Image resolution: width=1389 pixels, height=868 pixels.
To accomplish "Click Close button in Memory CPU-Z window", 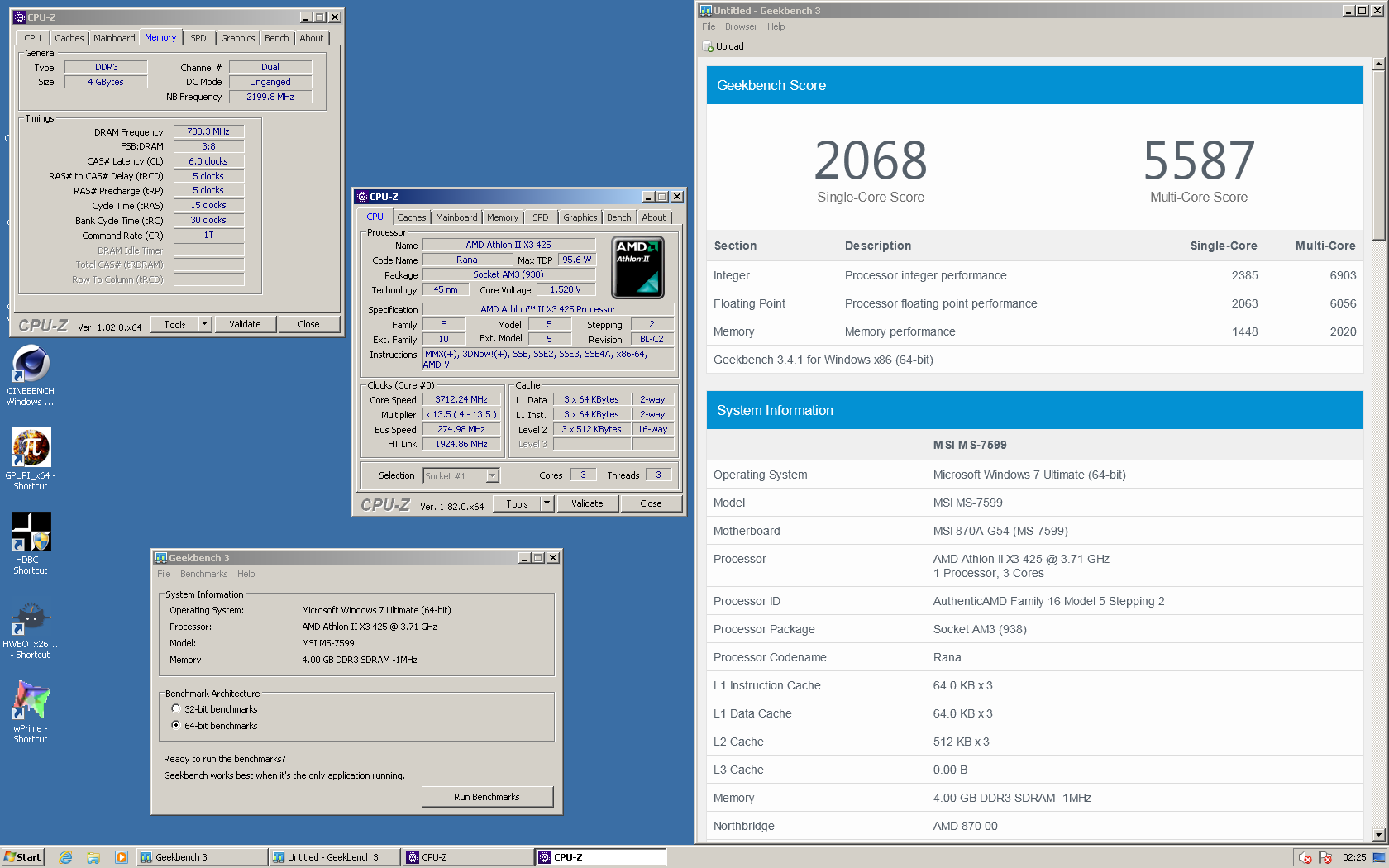I will tap(308, 324).
